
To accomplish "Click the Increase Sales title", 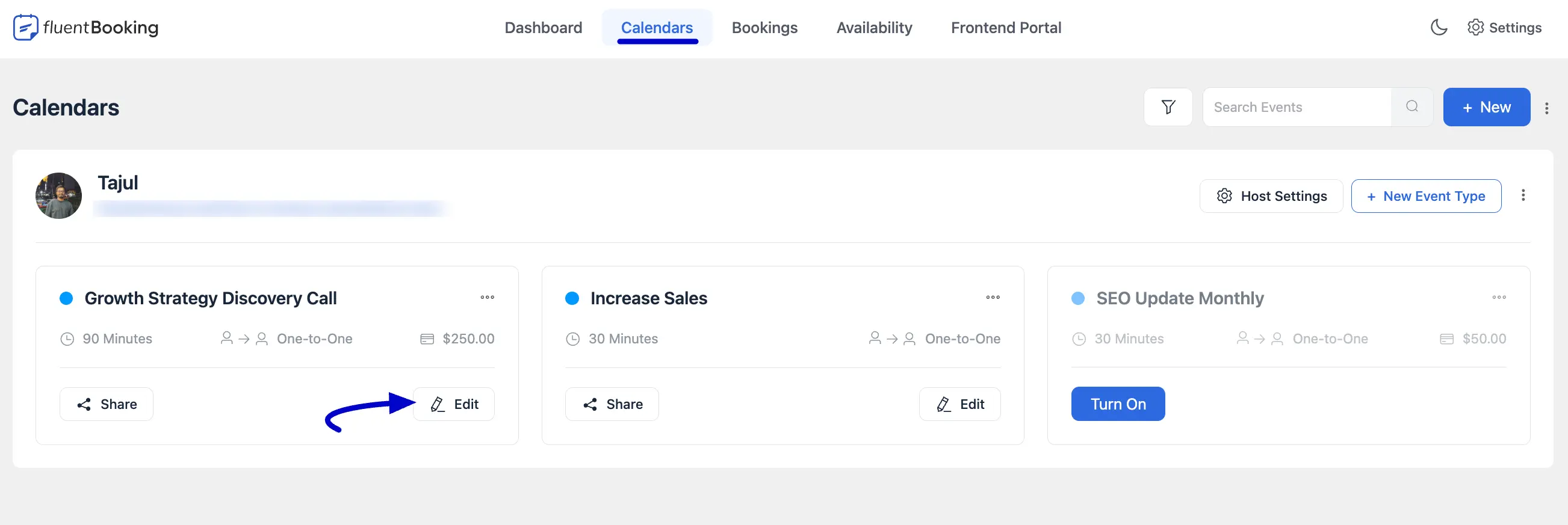I will 648,298.
